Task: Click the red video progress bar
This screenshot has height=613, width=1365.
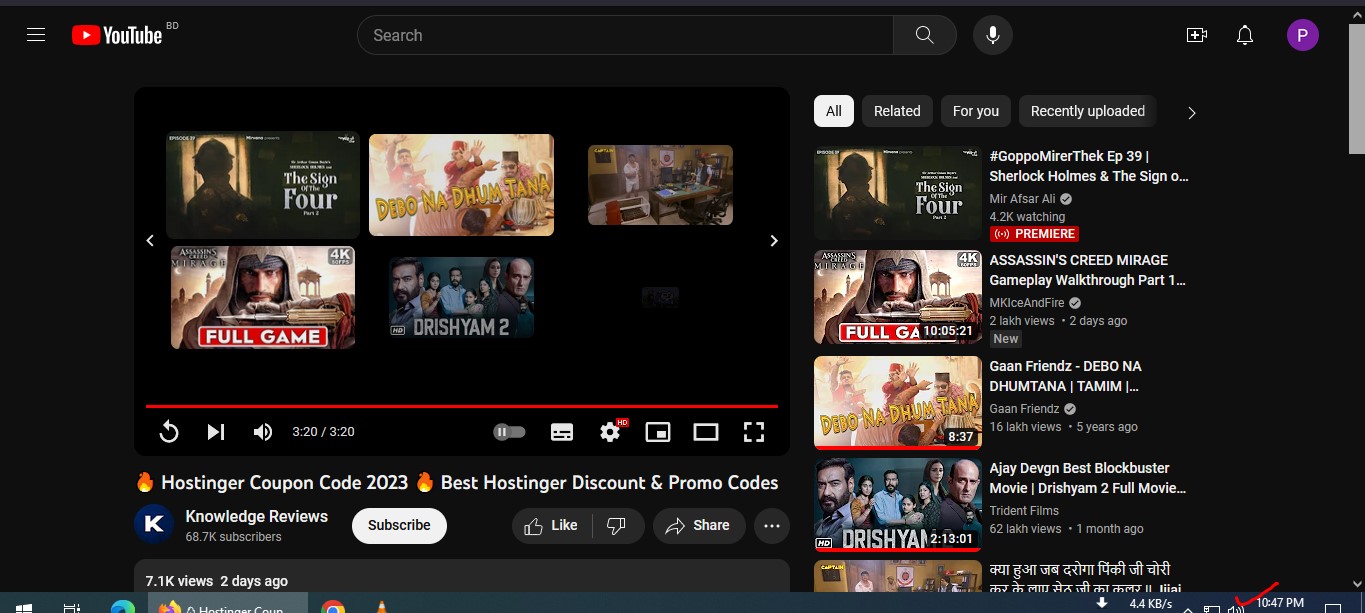Action: (461, 406)
